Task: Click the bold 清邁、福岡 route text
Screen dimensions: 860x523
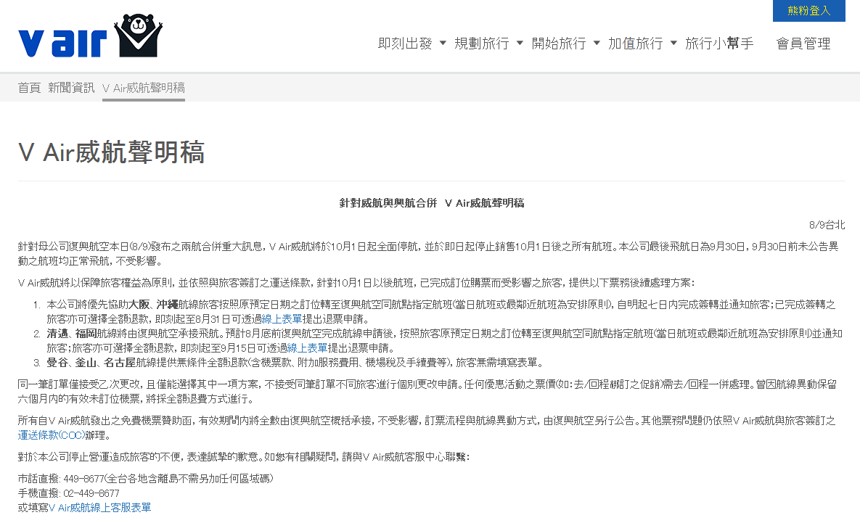Action: coord(71,333)
